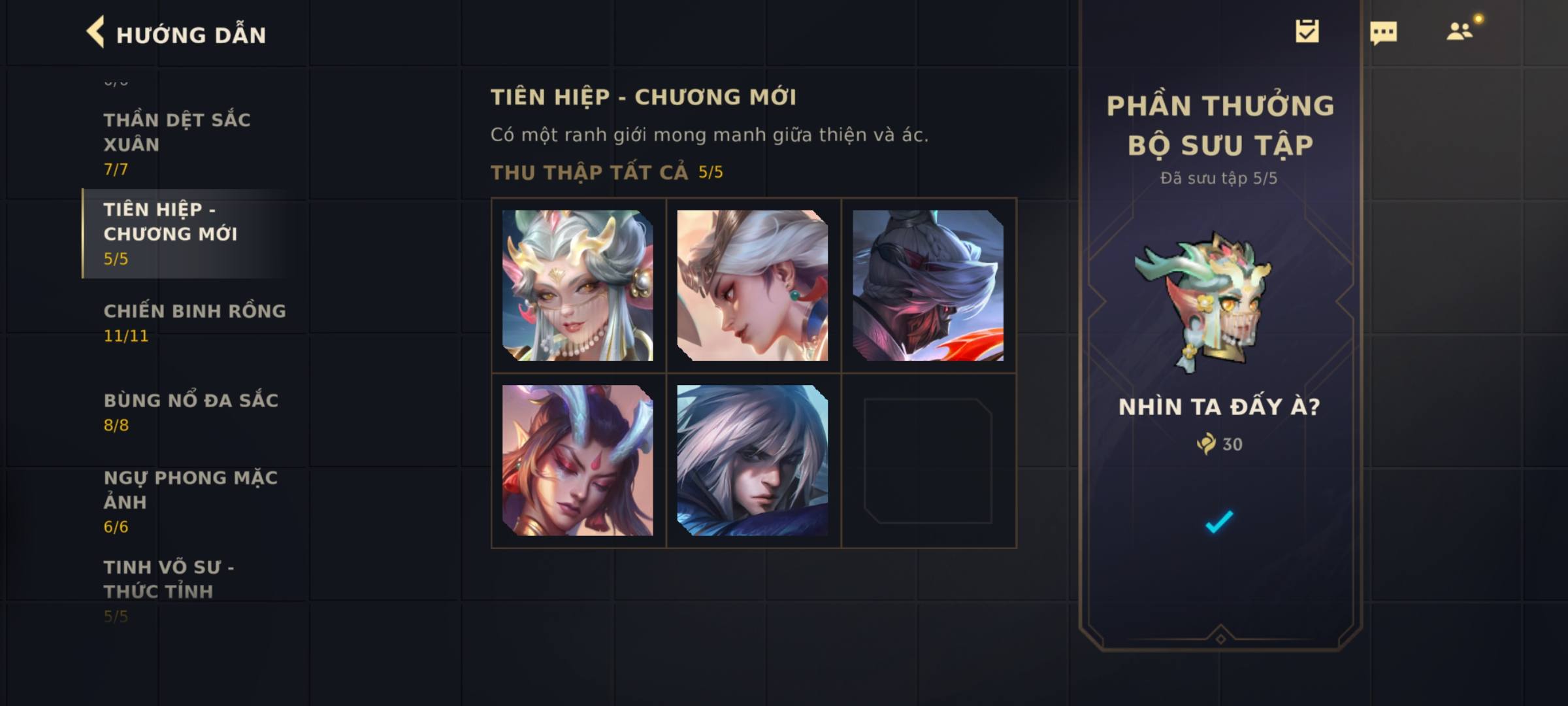Open Bùng Nổ Đa Sắc collection
1568x706 pixels.
189,412
